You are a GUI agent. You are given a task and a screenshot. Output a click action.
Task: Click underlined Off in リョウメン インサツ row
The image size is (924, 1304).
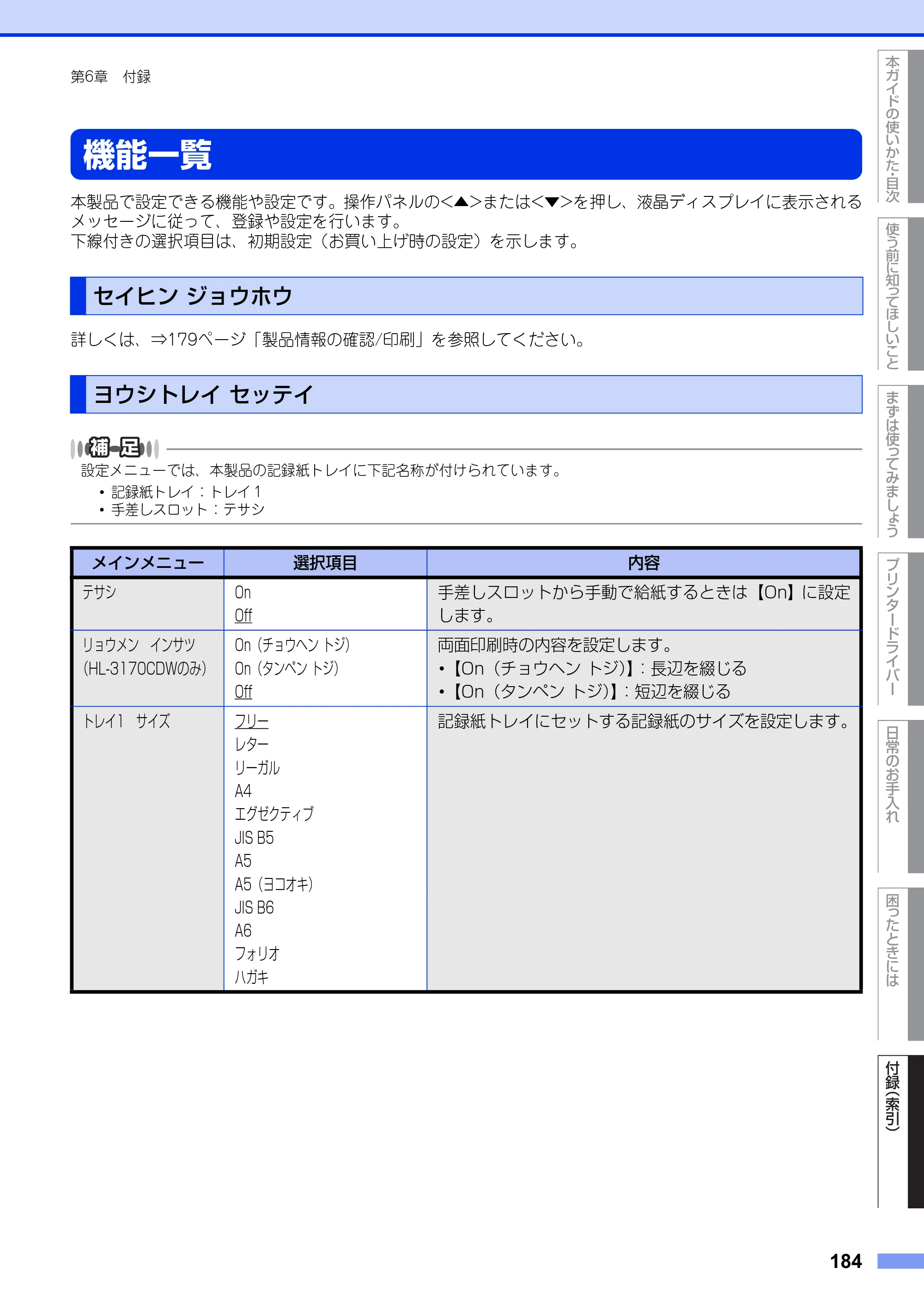243,692
